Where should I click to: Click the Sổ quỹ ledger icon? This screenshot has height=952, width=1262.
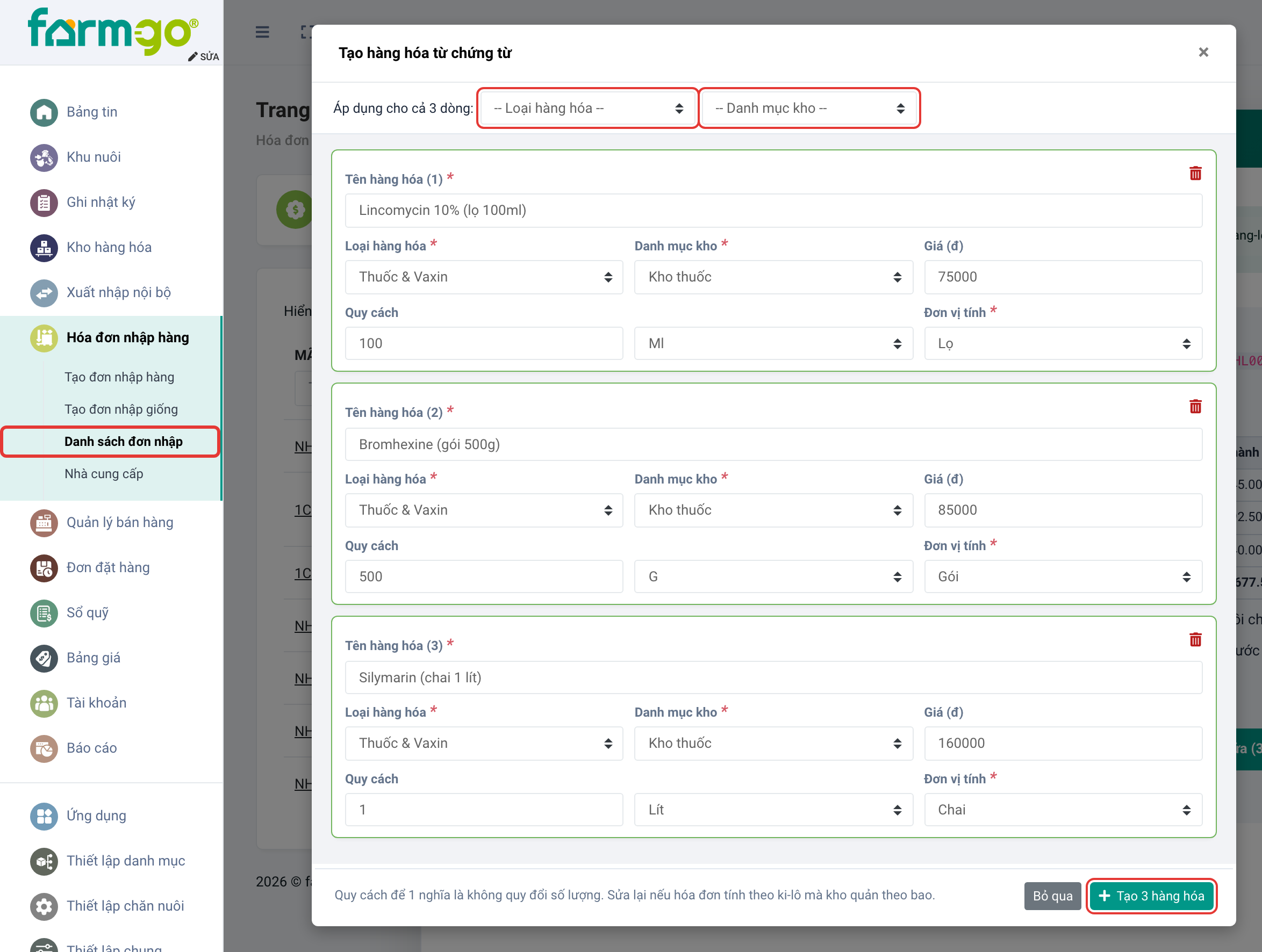(44, 612)
